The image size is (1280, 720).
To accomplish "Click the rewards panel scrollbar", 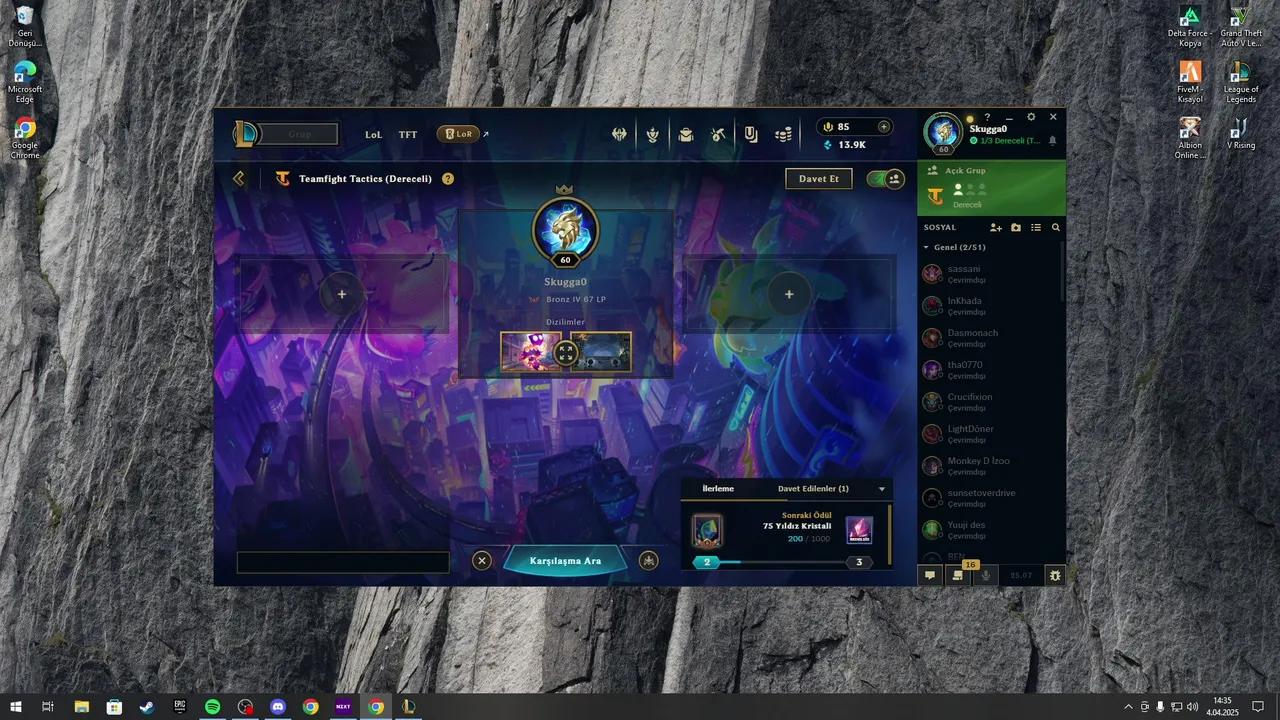I will coord(890,535).
